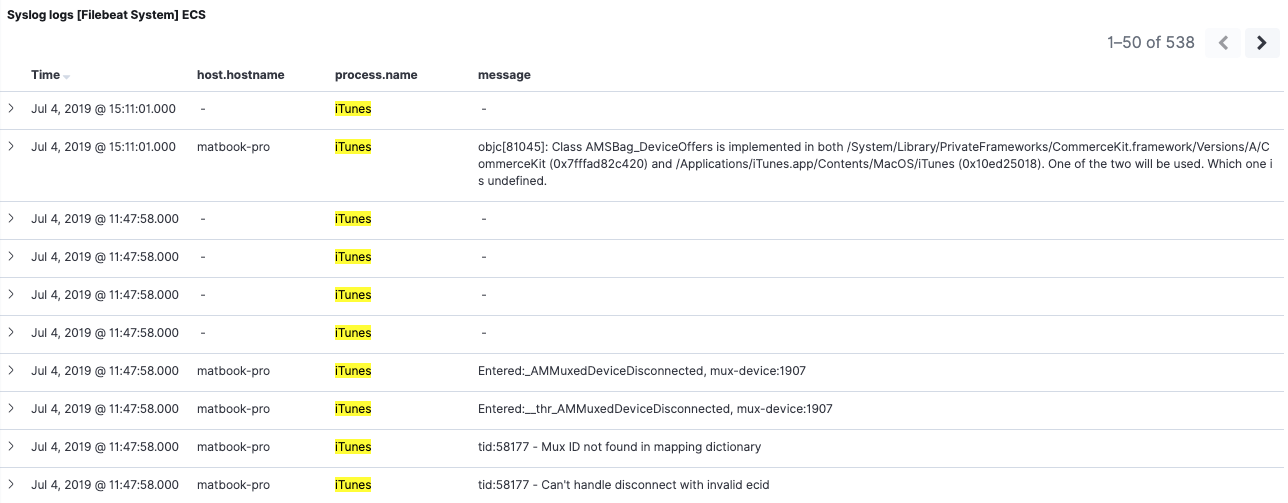Expand the 15:11:01 row with empty hostname

(x=11, y=108)
